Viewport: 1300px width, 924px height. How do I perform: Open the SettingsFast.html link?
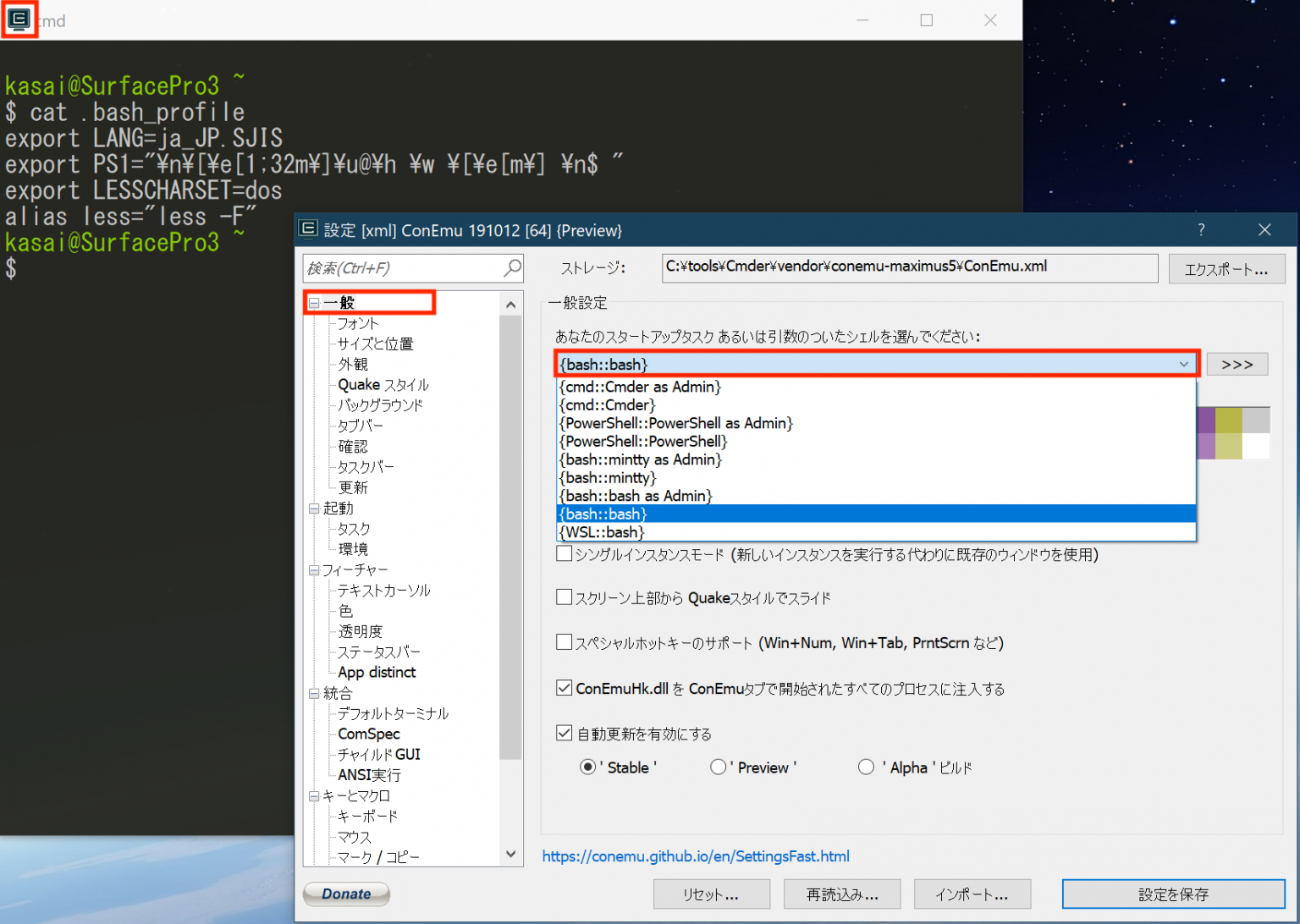[x=696, y=856]
